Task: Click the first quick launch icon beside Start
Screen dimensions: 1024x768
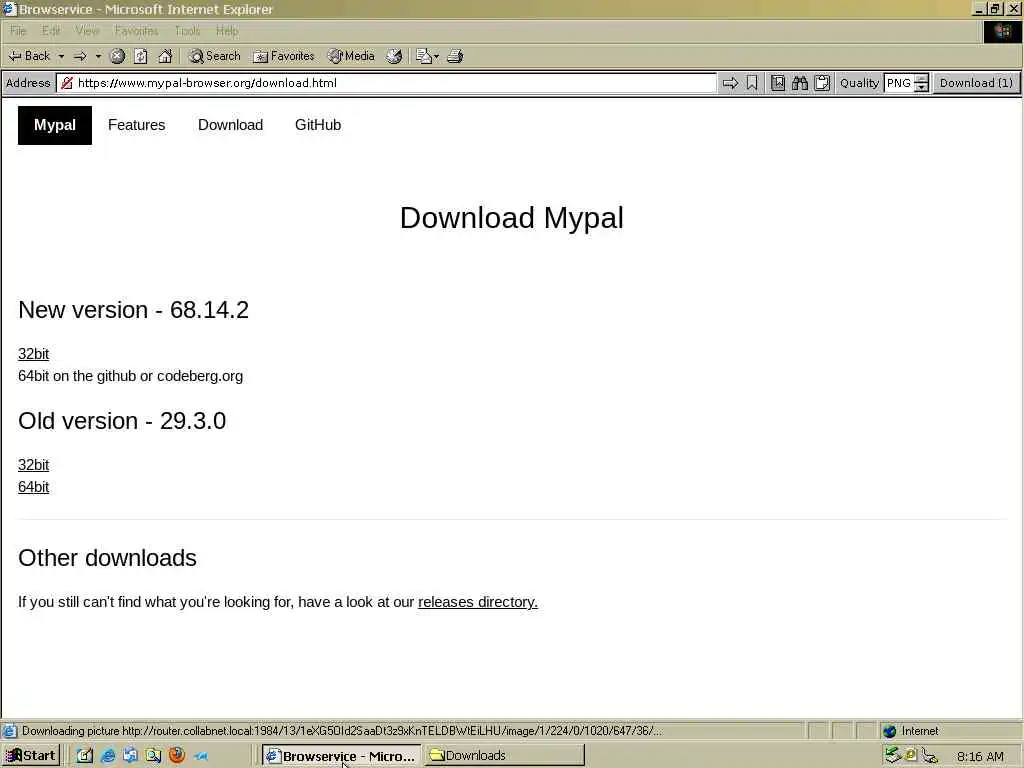Action: click(85, 756)
